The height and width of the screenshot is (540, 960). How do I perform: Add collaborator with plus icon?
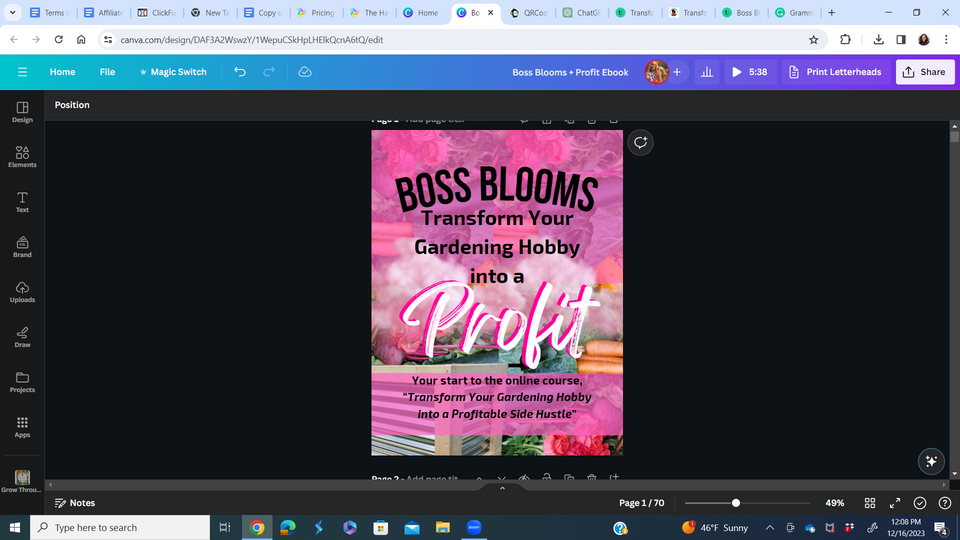pos(677,72)
